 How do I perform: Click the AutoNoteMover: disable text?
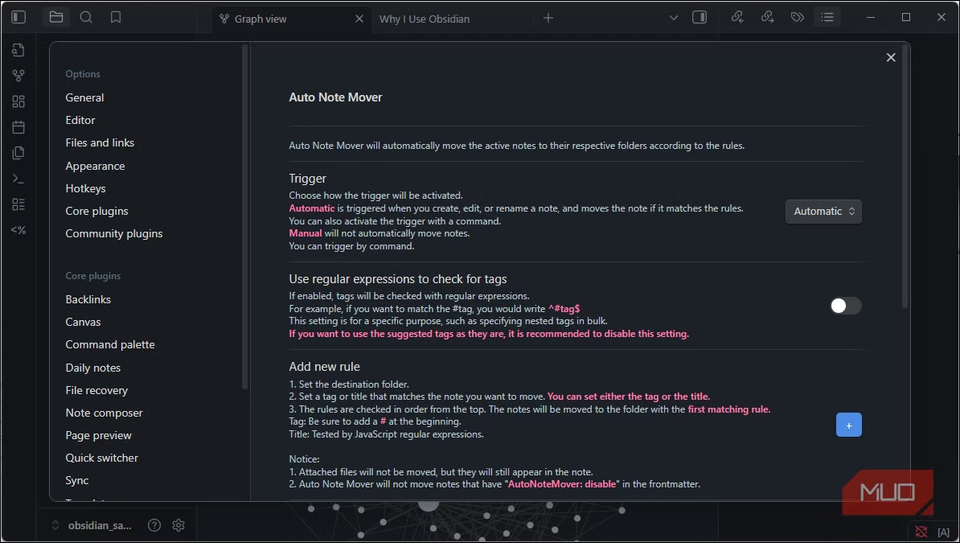coord(563,484)
